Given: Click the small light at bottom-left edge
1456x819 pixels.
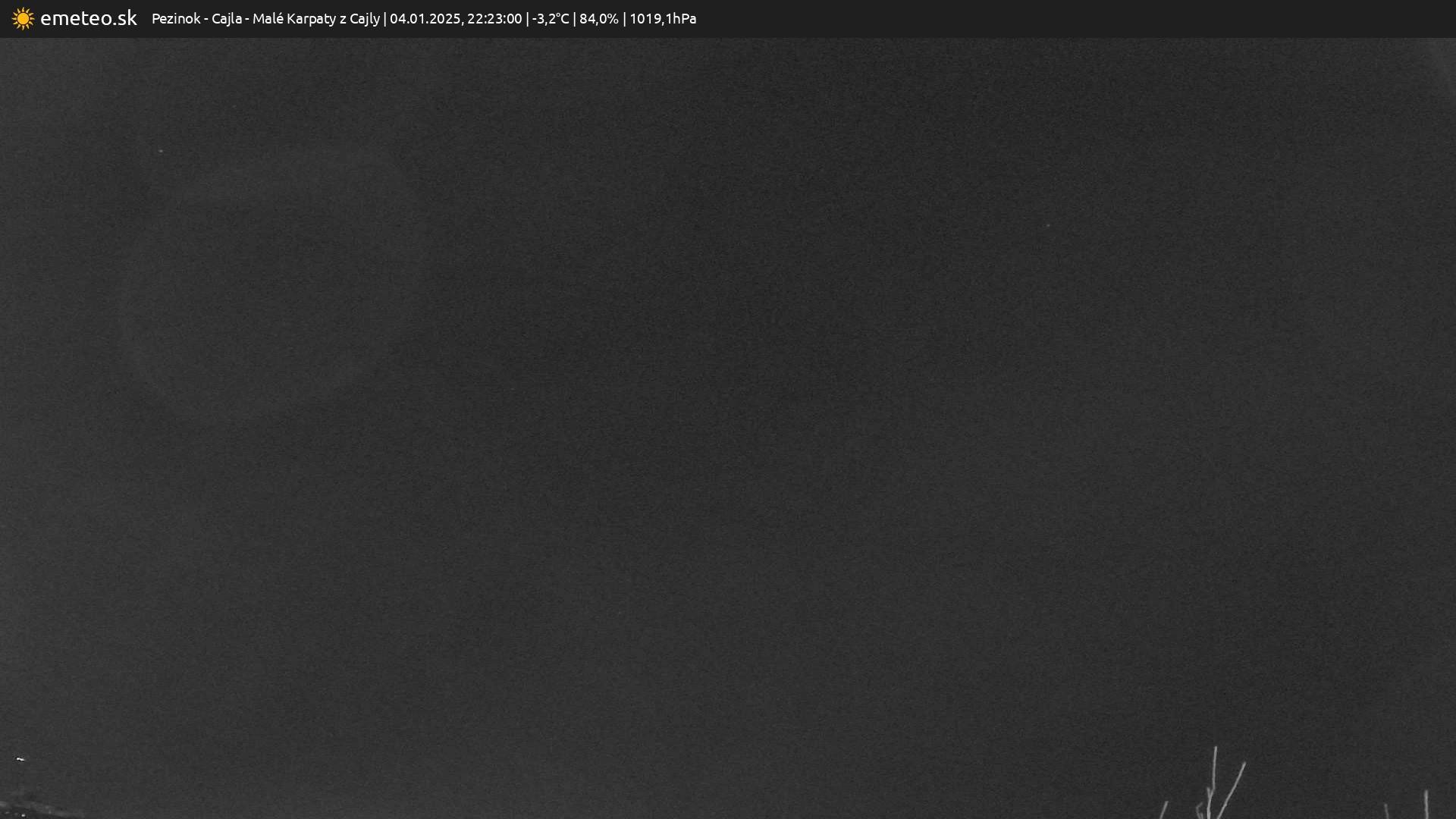Looking at the screenshot, I should tap(20, 758).
